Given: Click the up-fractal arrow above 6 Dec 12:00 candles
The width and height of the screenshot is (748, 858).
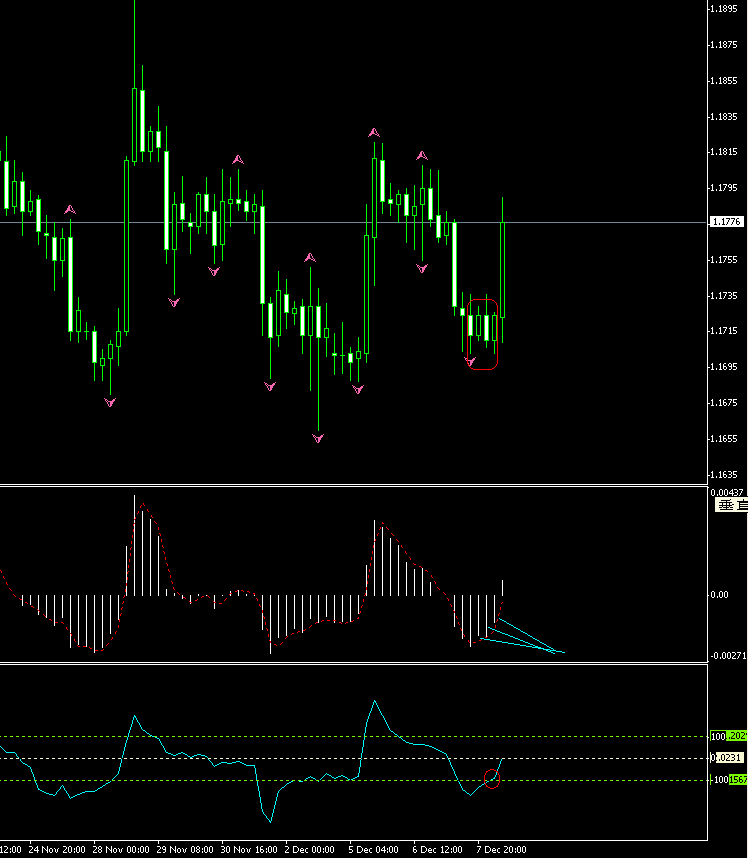Looking at the screenshot, I should (422, 156).
